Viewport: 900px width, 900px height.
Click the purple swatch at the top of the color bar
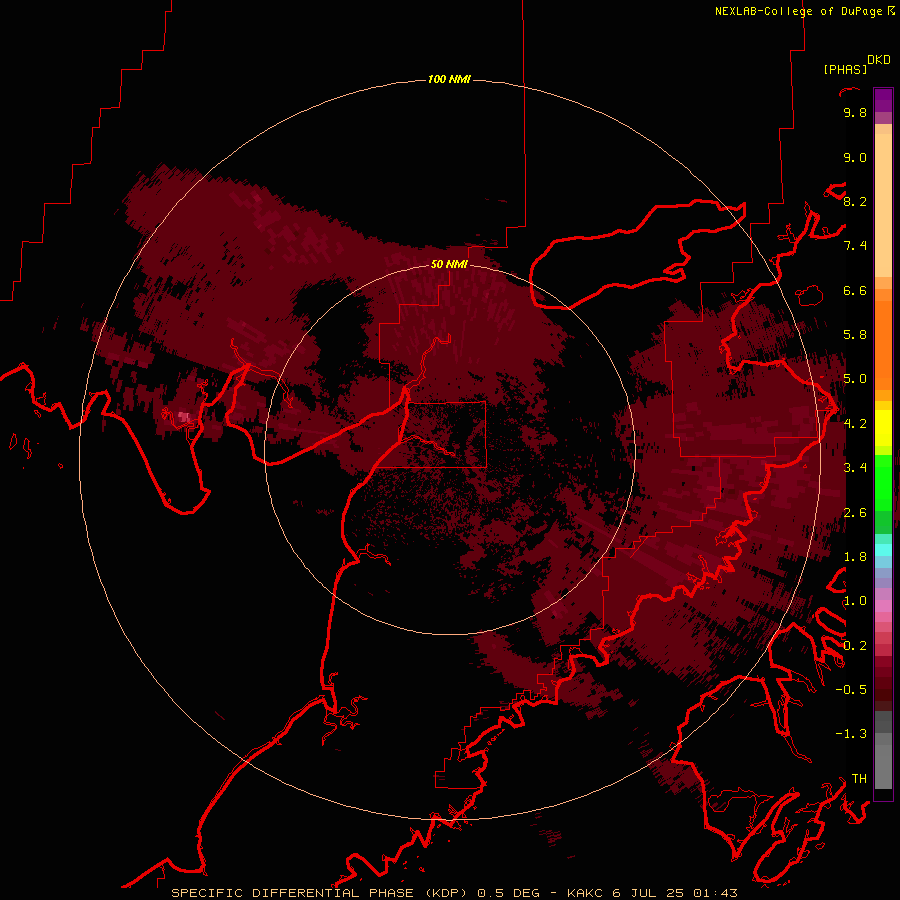coord(883,100)
